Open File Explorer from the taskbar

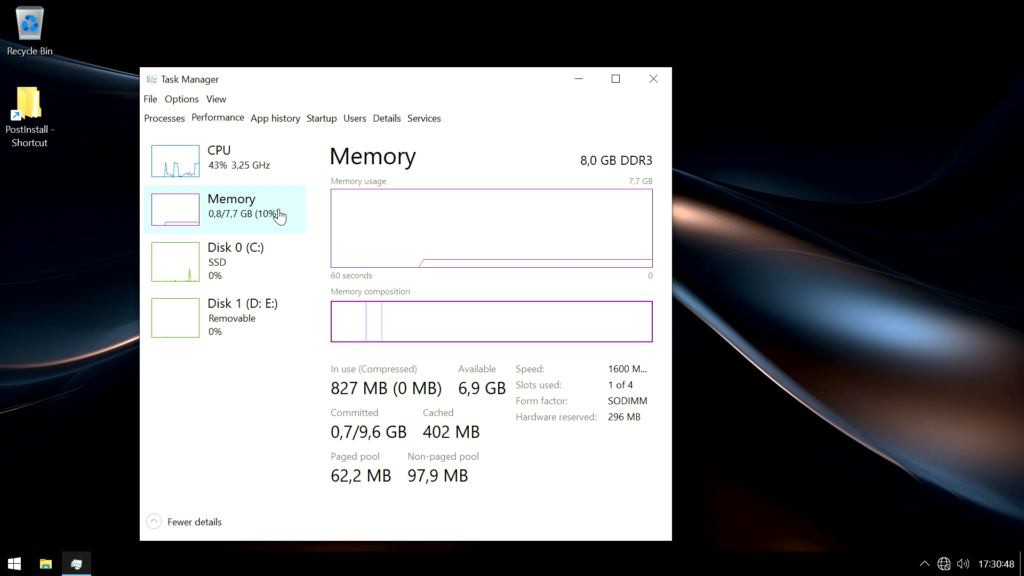coord(46,564)
